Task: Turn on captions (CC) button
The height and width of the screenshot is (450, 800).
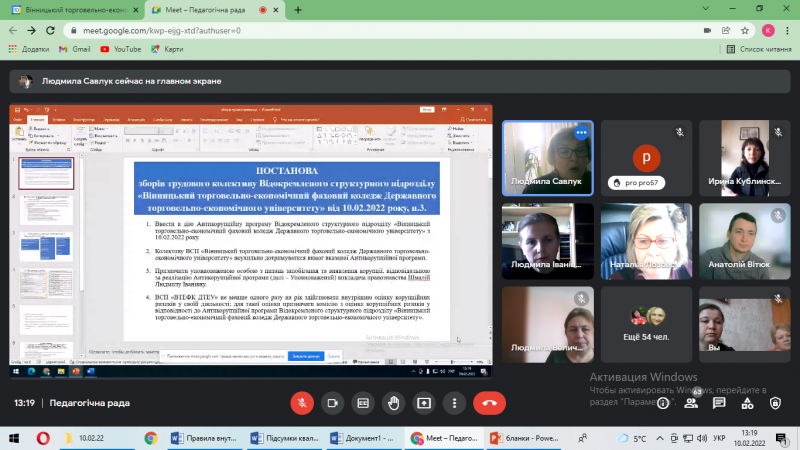Action: pos(363,403)
